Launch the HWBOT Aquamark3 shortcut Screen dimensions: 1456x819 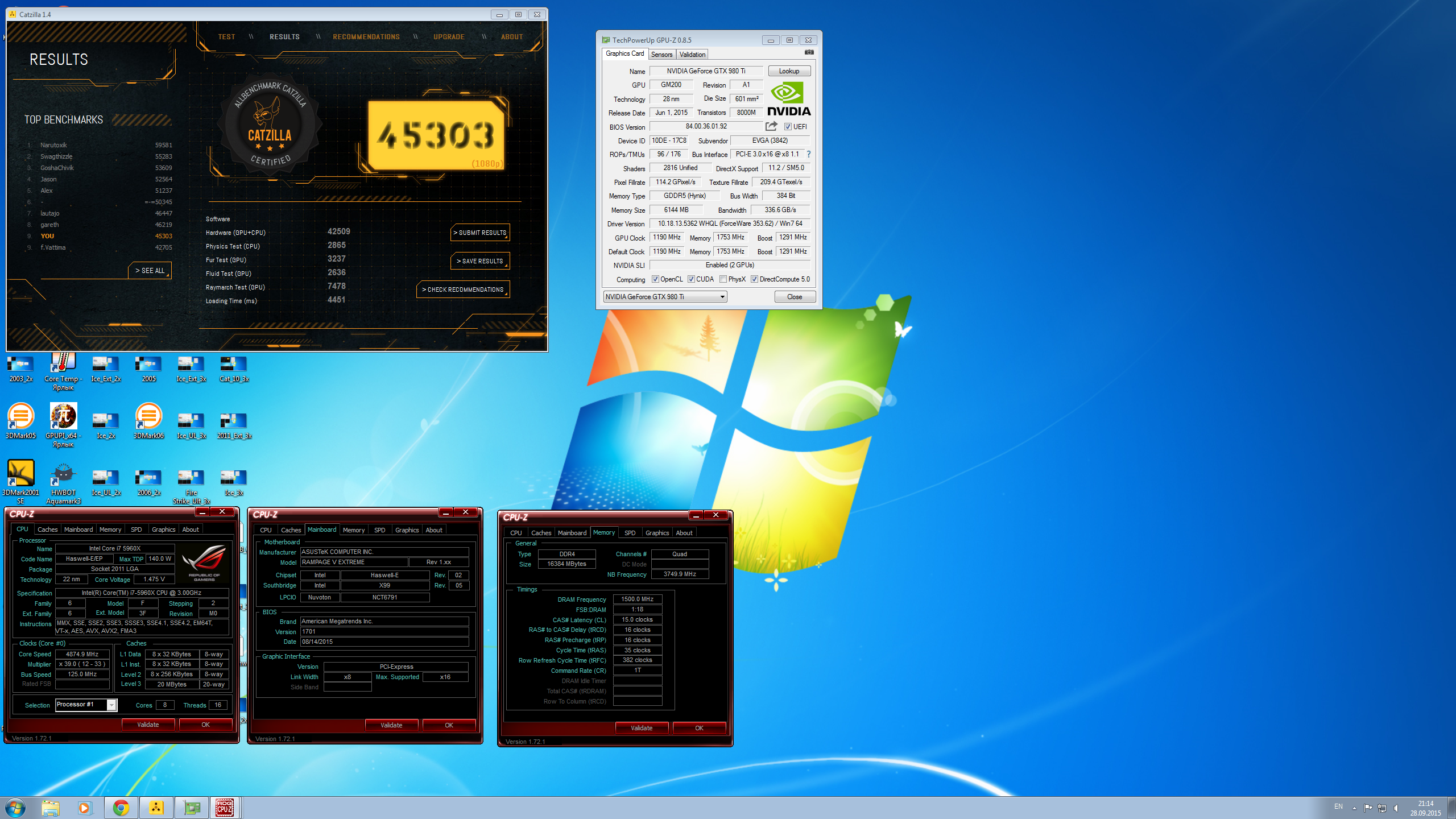point(63,482)
